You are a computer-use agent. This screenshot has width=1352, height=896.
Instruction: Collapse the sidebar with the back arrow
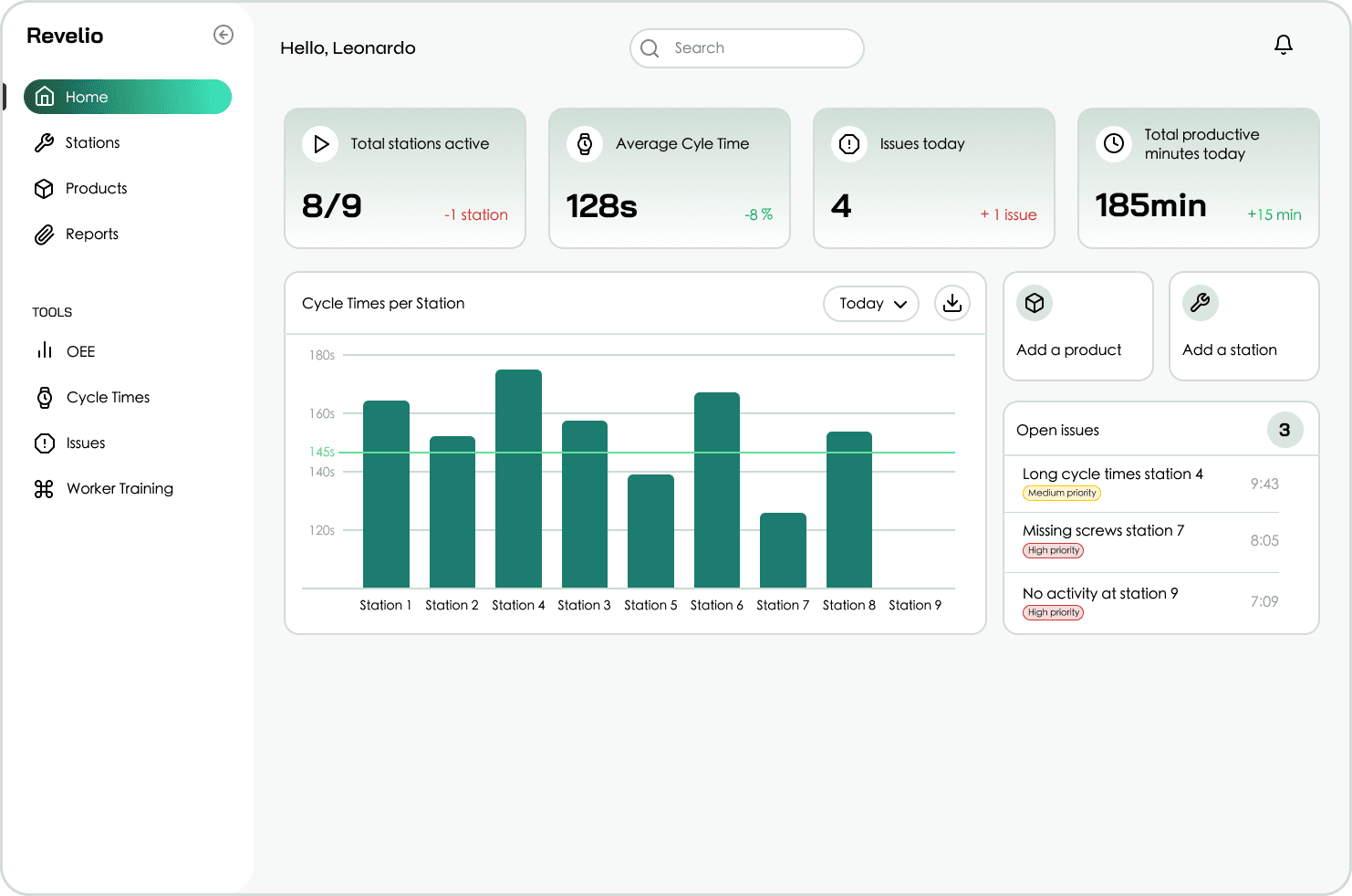[x=223, y=34]
